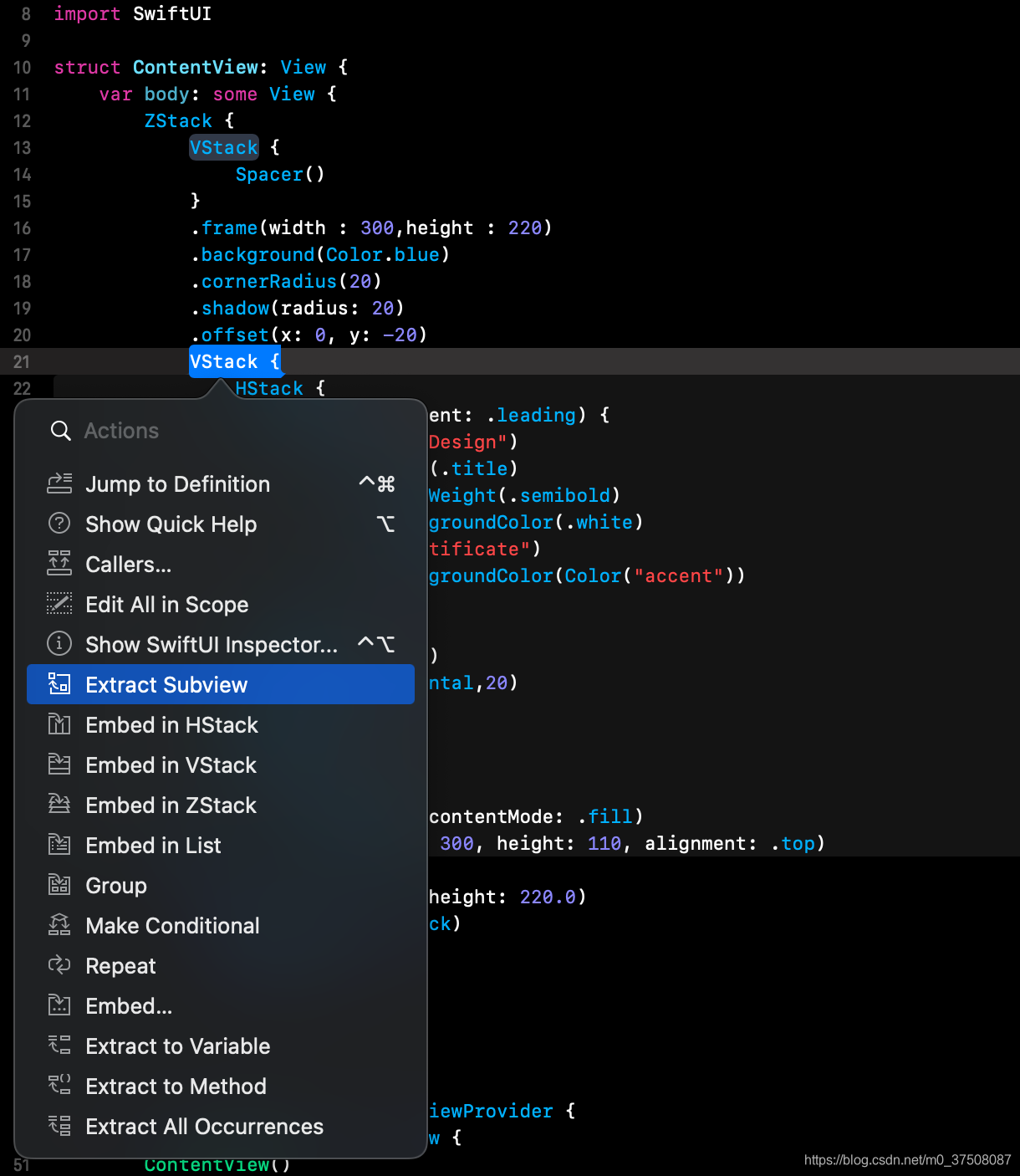This screenshot has height=1176, width=1020.
Task: Click .shadow modifier on line 19
Action: (230, 308)
